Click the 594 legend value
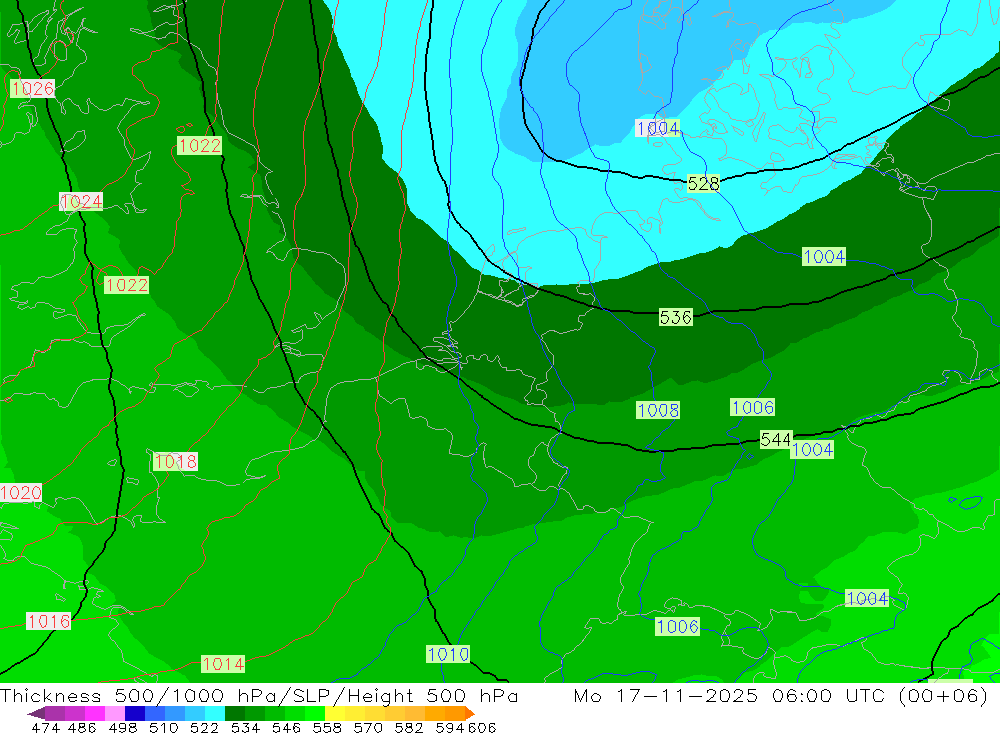 [450, 727]
